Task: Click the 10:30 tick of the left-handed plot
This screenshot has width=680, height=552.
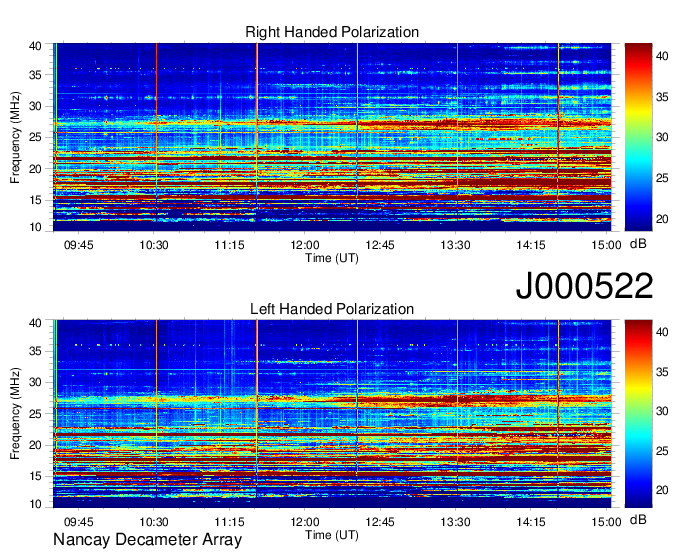Action: pos(154,522)
